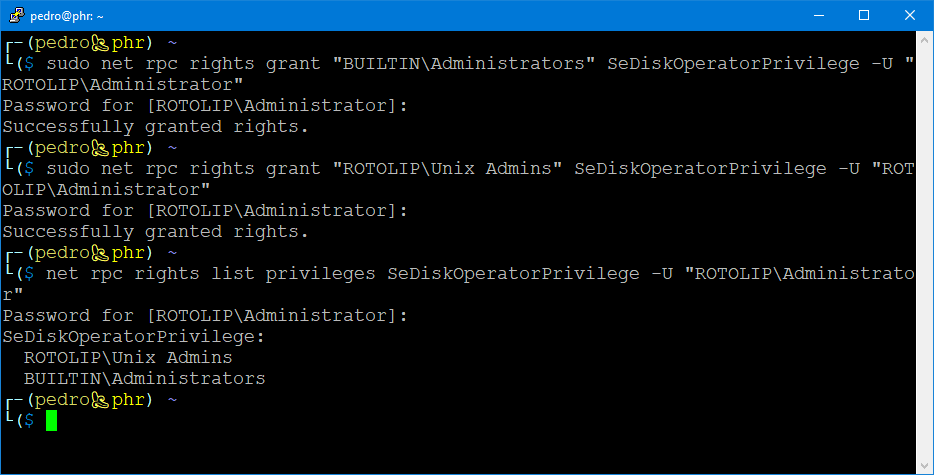Click the scrollbar down arrow
Viewport: 934px width, 475px height.
924,464
